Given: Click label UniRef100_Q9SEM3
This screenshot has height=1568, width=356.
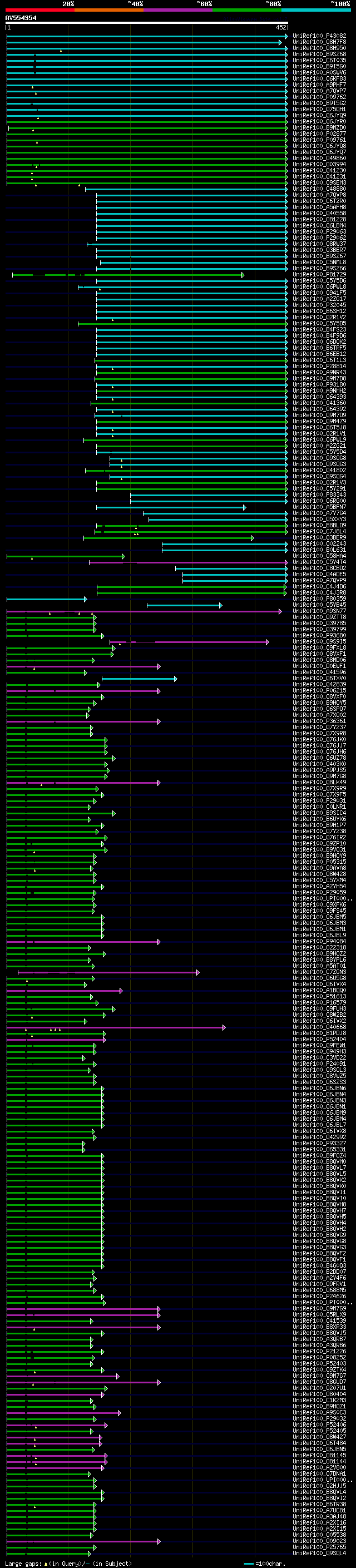Looking at the screenshot, I should 319,182.
